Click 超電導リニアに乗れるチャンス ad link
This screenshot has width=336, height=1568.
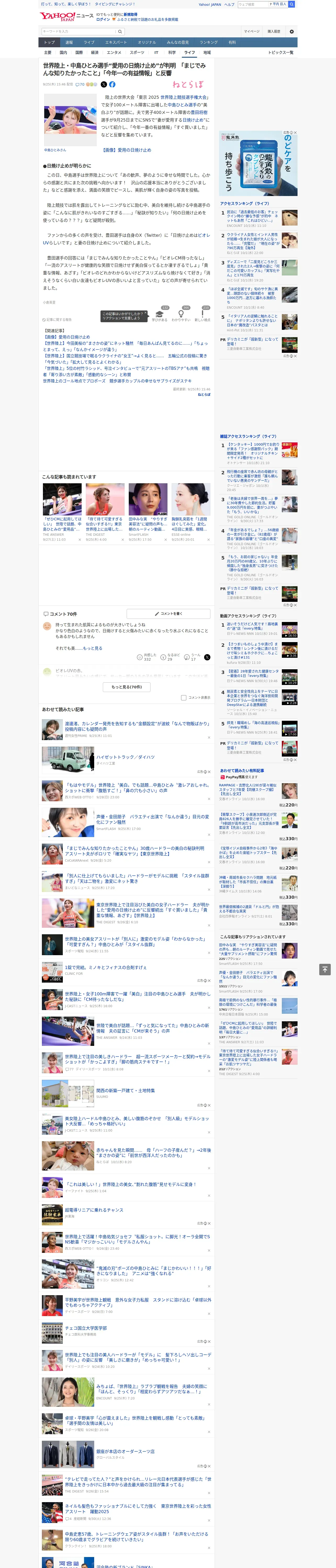pos(94,1209)
